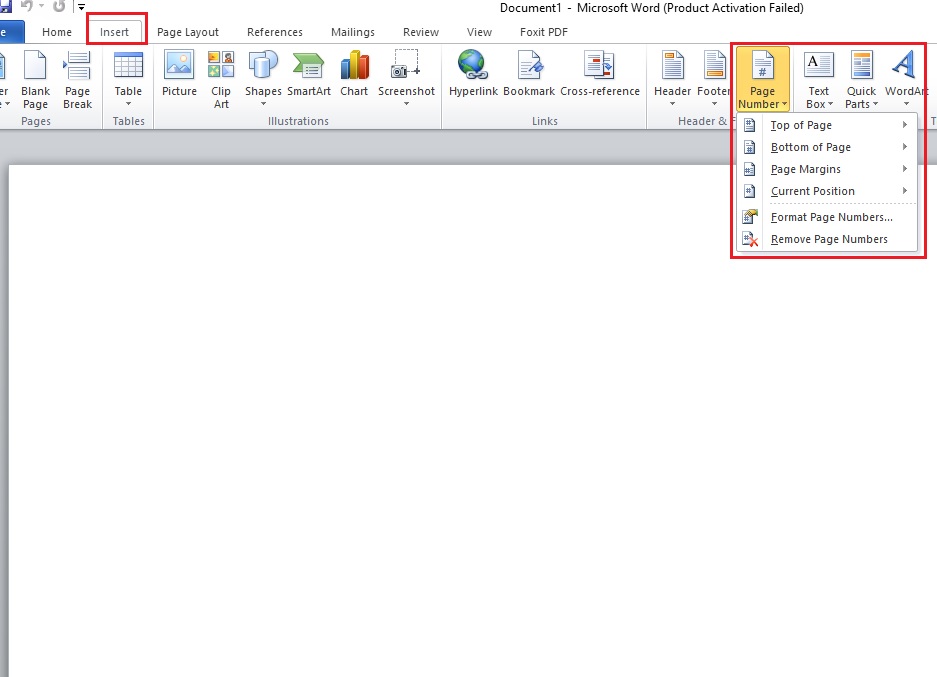Insert a Page Break
The image size is (937, 677).
click(x=78, y=80)
